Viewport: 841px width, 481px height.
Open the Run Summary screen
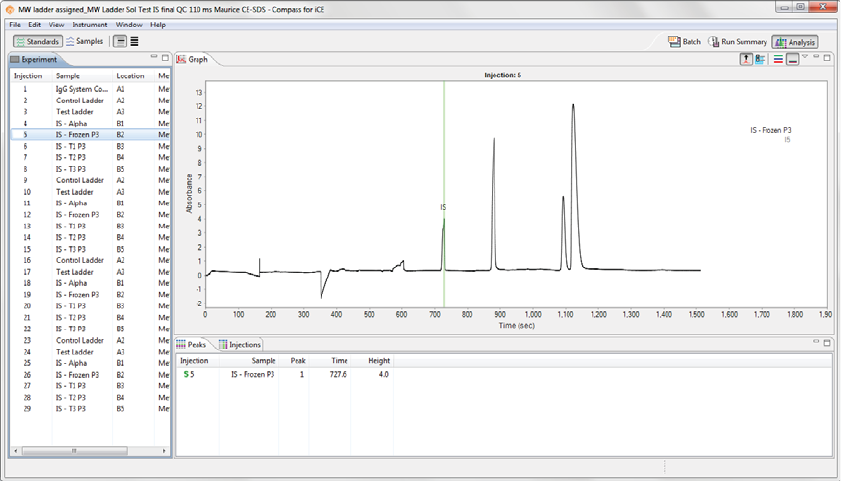coord(738,42)
